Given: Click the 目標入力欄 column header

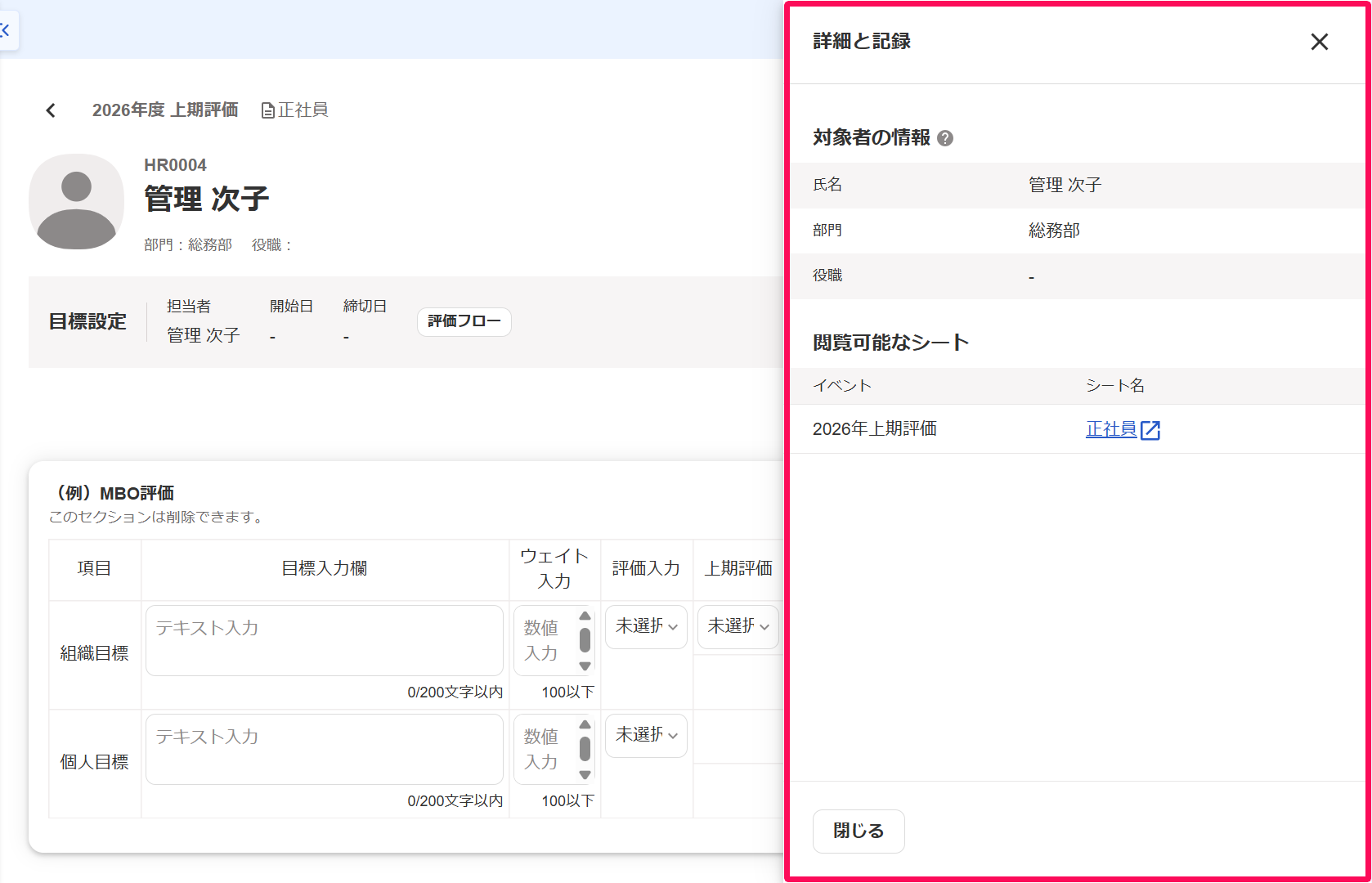Looking at the screenshot, I should pos(325,569).
